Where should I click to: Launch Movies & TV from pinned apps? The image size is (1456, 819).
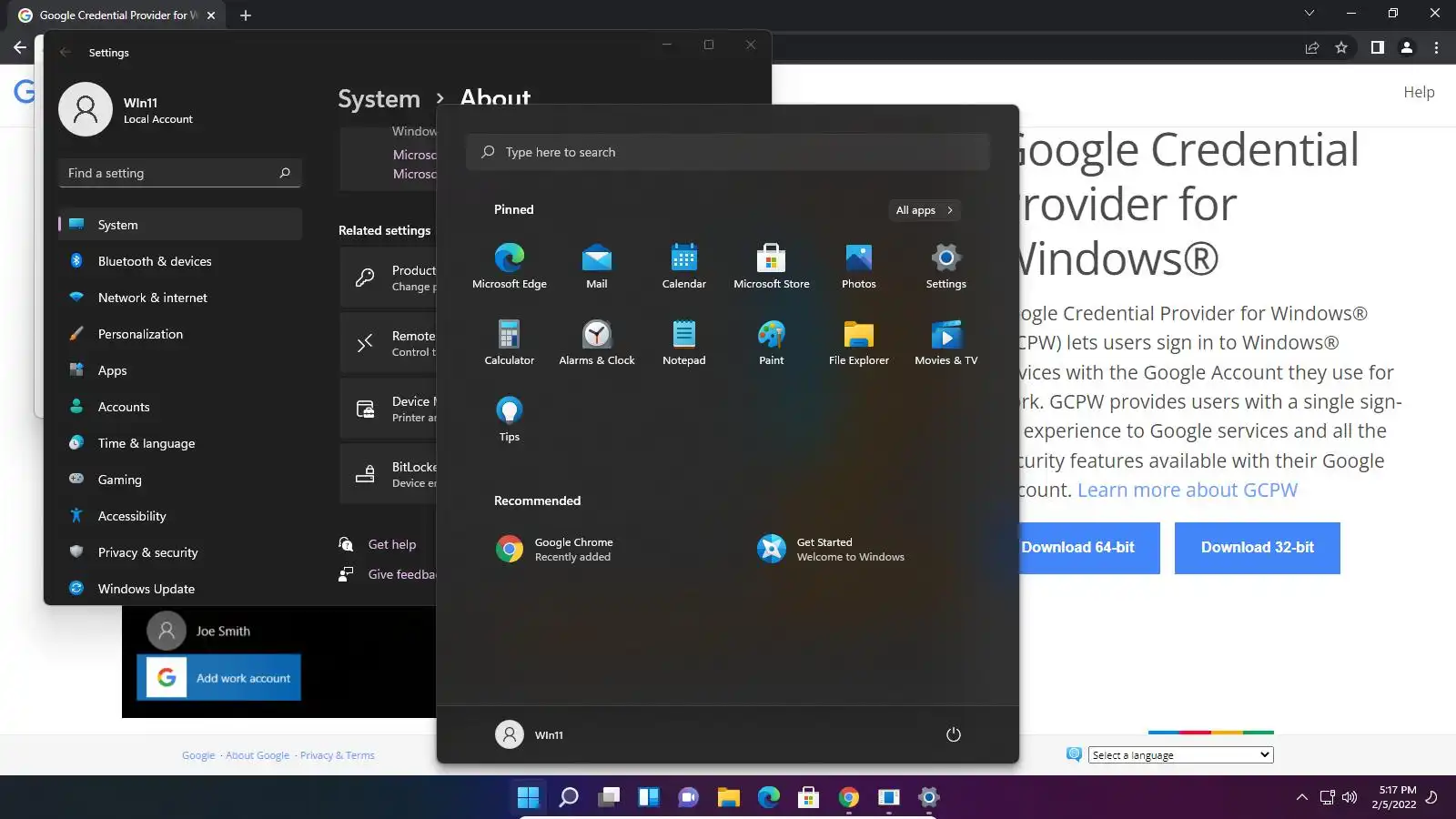946,342
